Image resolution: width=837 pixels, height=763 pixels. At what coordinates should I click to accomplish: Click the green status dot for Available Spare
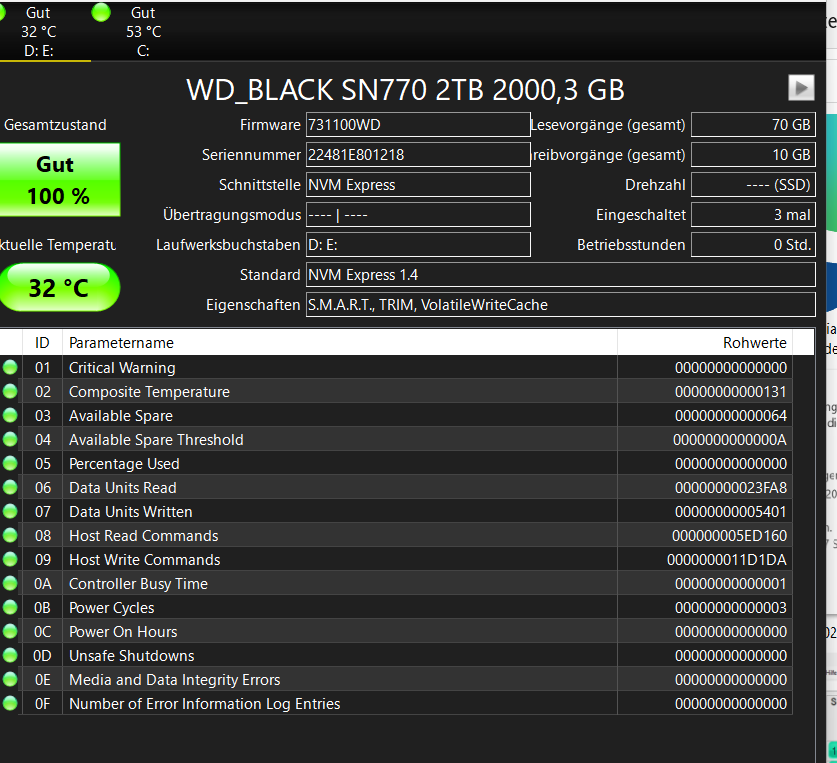click(x=10, y=415)
